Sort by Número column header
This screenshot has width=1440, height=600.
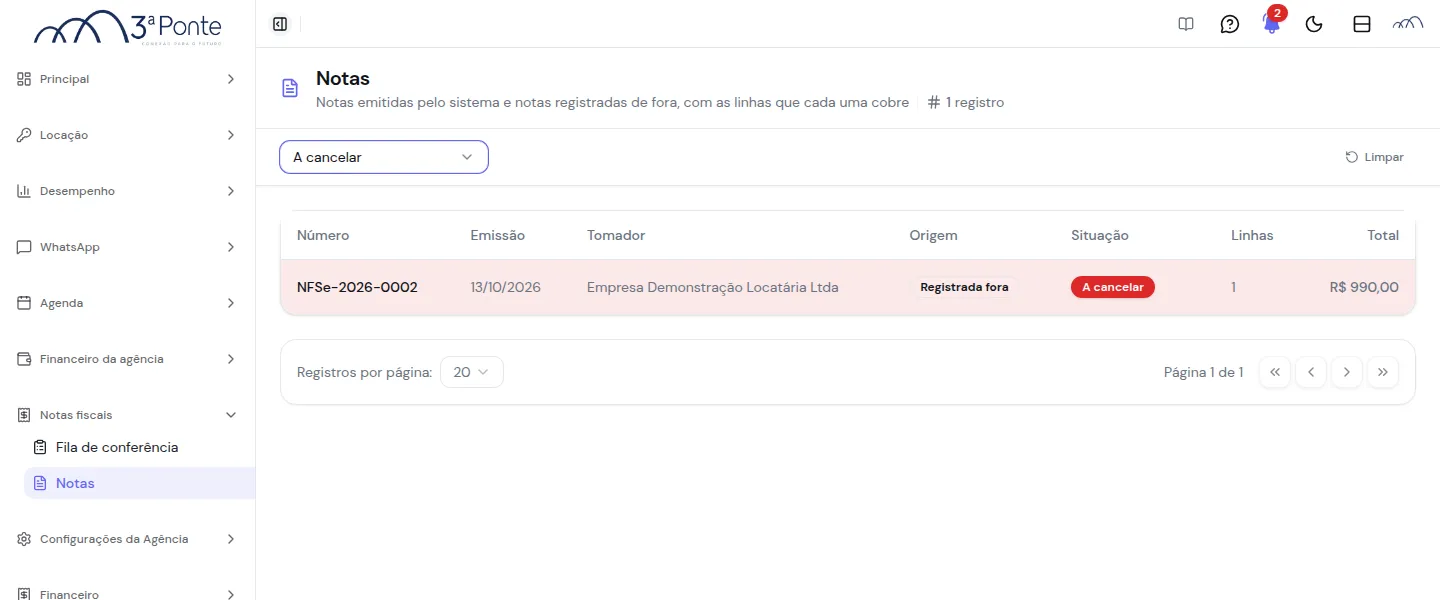[x=323, y=235]
